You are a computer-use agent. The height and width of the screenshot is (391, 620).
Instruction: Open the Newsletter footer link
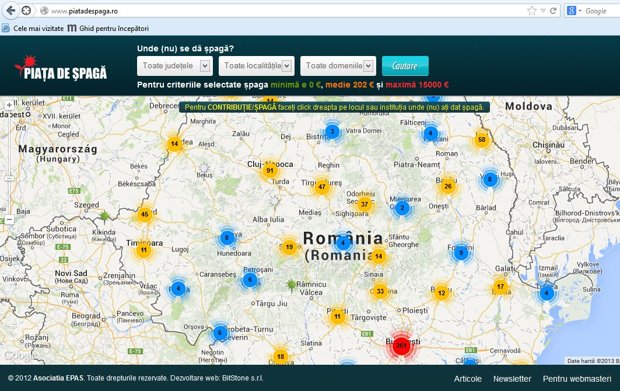(x=512, y=379)
